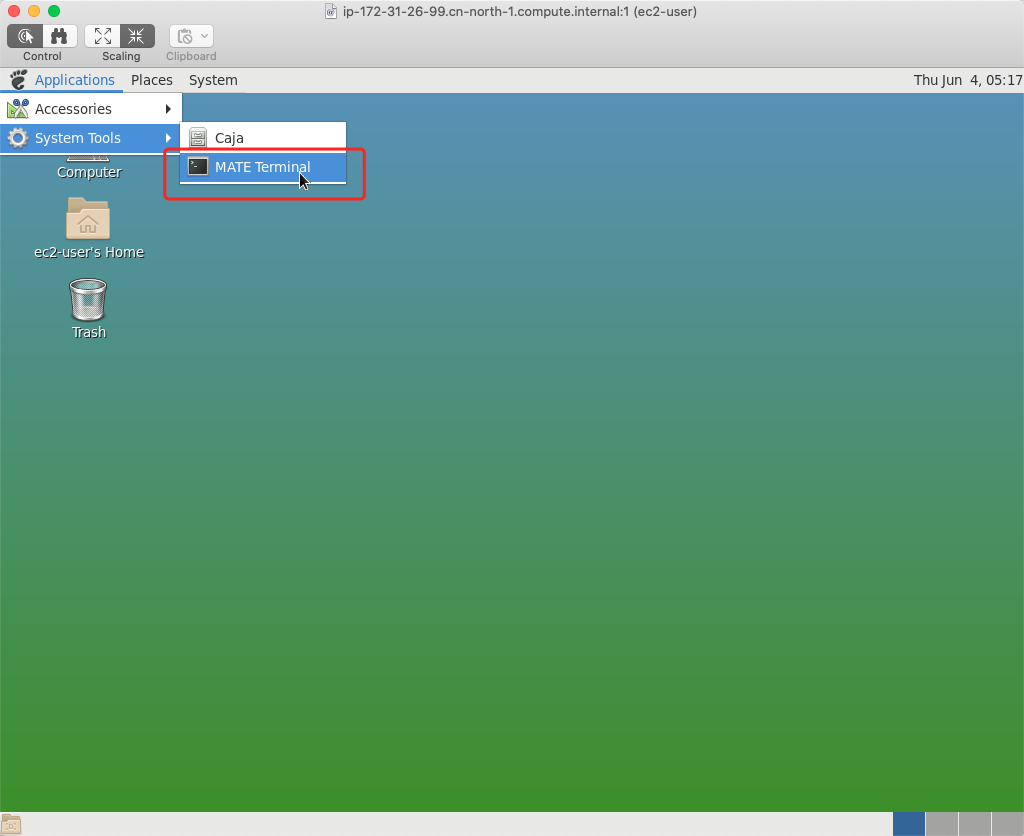Viewport: 1024px width, 836px height.
Task: Toggle the scale-to-fit shrink button
Action: (137, 36)
